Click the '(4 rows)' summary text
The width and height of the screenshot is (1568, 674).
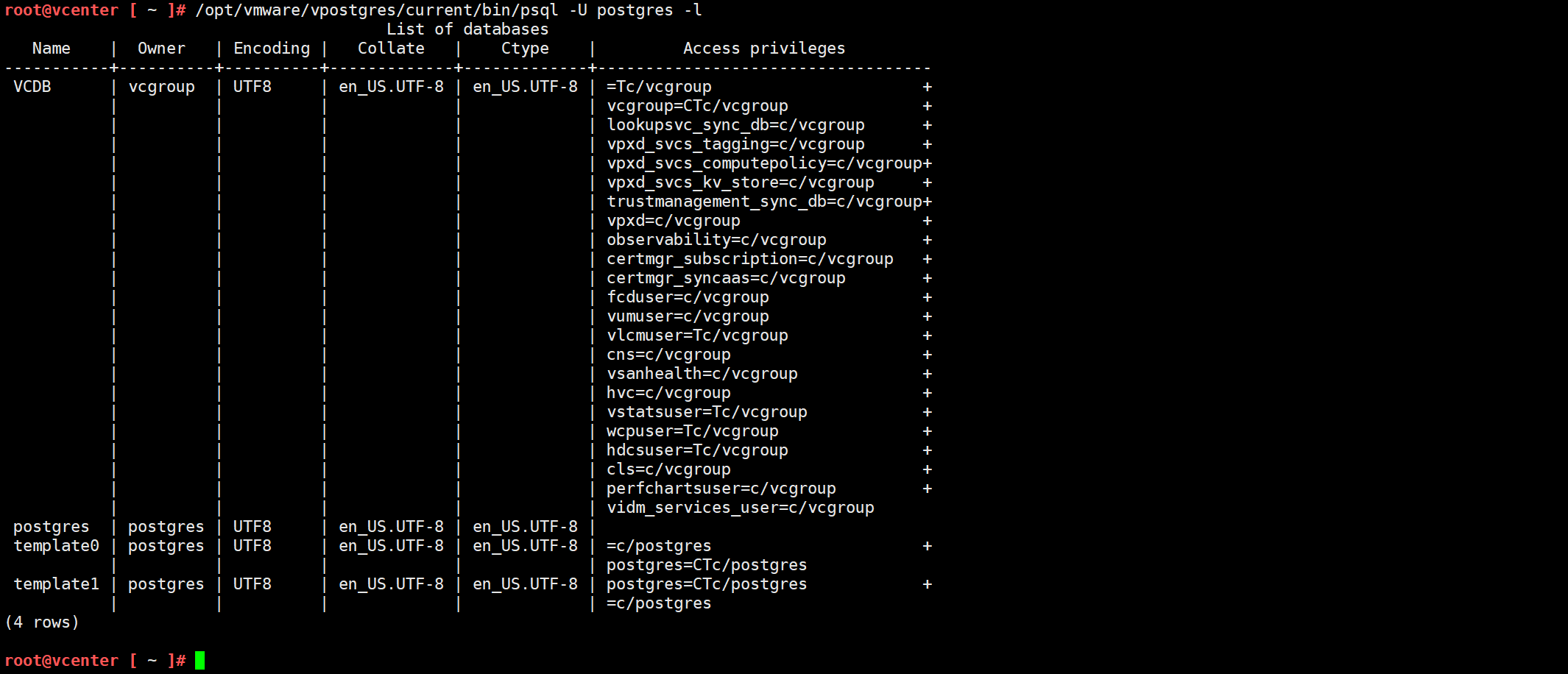tap(42, 622)
